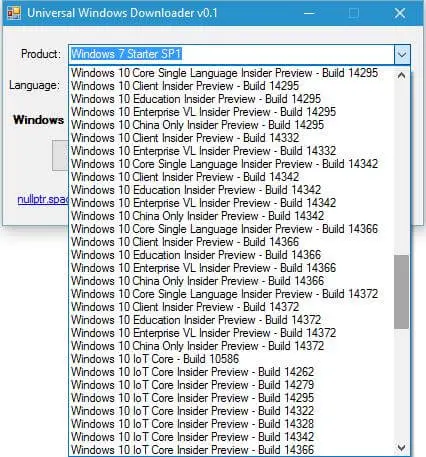Click the Windows 7 Starter SP1 field
The height and width of the screenshot is (457, 426).
pyautogui.click(x=232, y=54)
